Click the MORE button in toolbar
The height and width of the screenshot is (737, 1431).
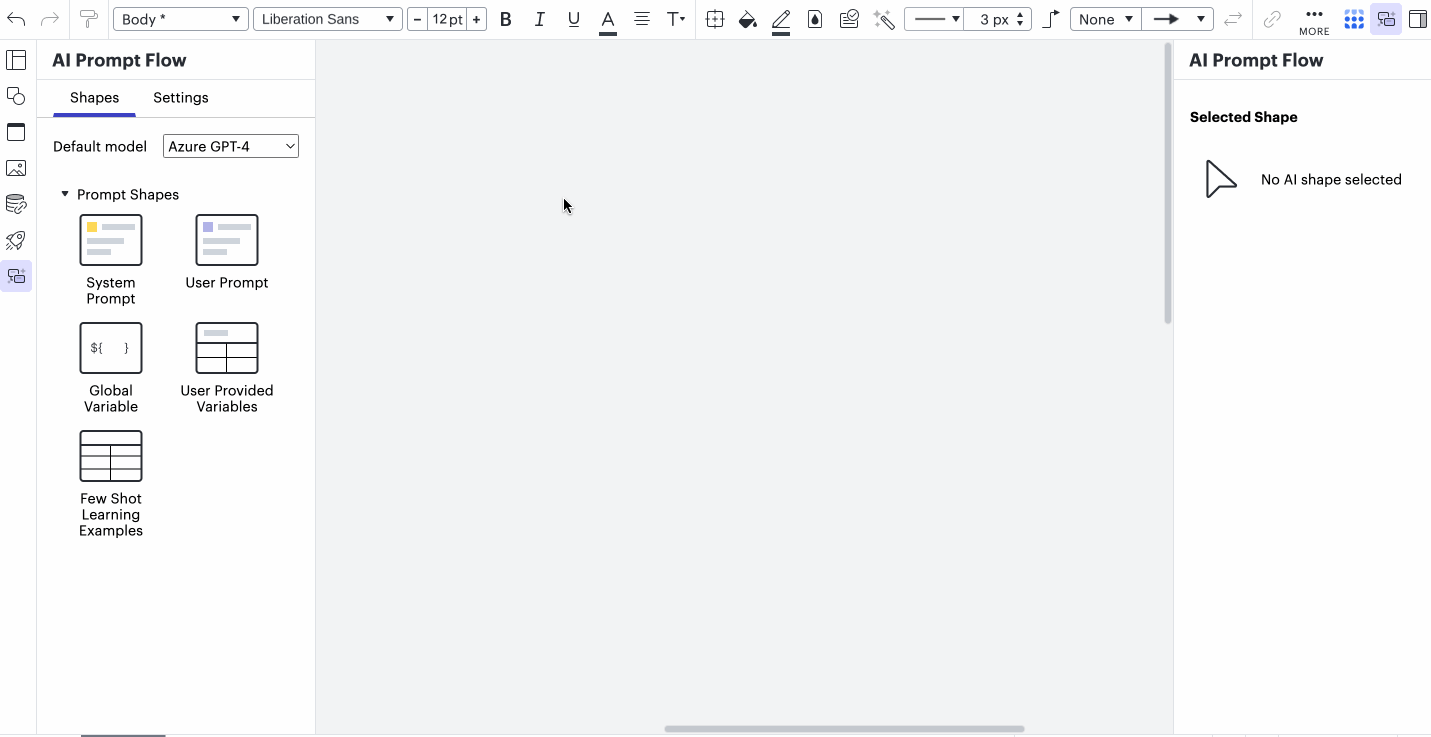1313,19
